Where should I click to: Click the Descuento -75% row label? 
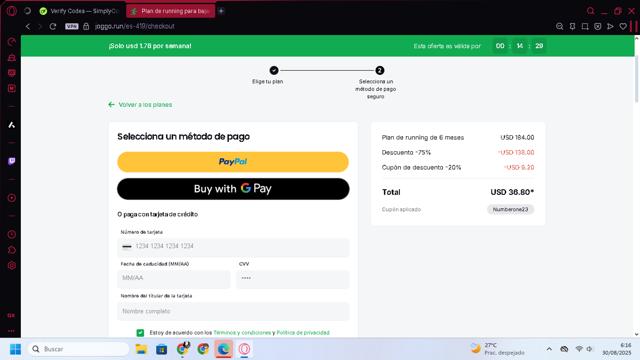406,152
